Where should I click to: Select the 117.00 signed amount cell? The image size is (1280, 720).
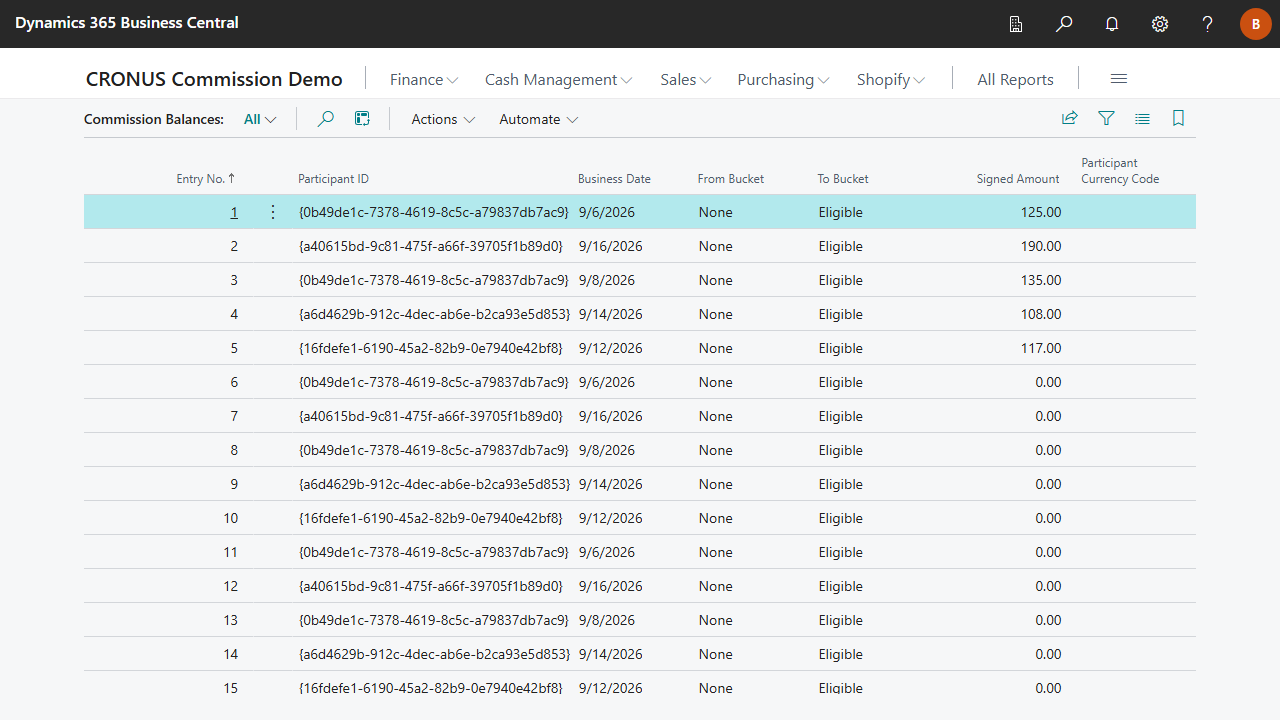pyautogui.click(x=1041, y=348)
